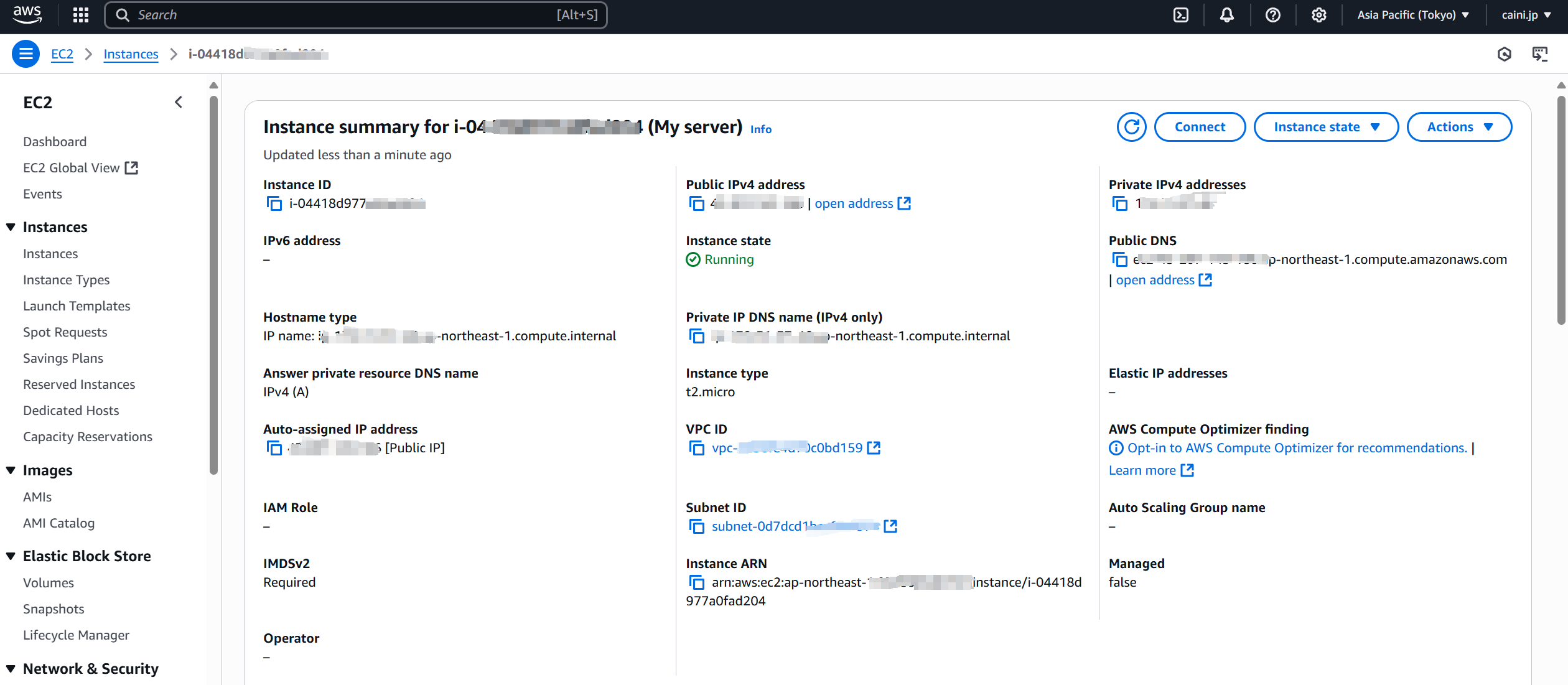Click EC2 breadcrumb link
The image size is (1568, 685).
click(62, 54)
